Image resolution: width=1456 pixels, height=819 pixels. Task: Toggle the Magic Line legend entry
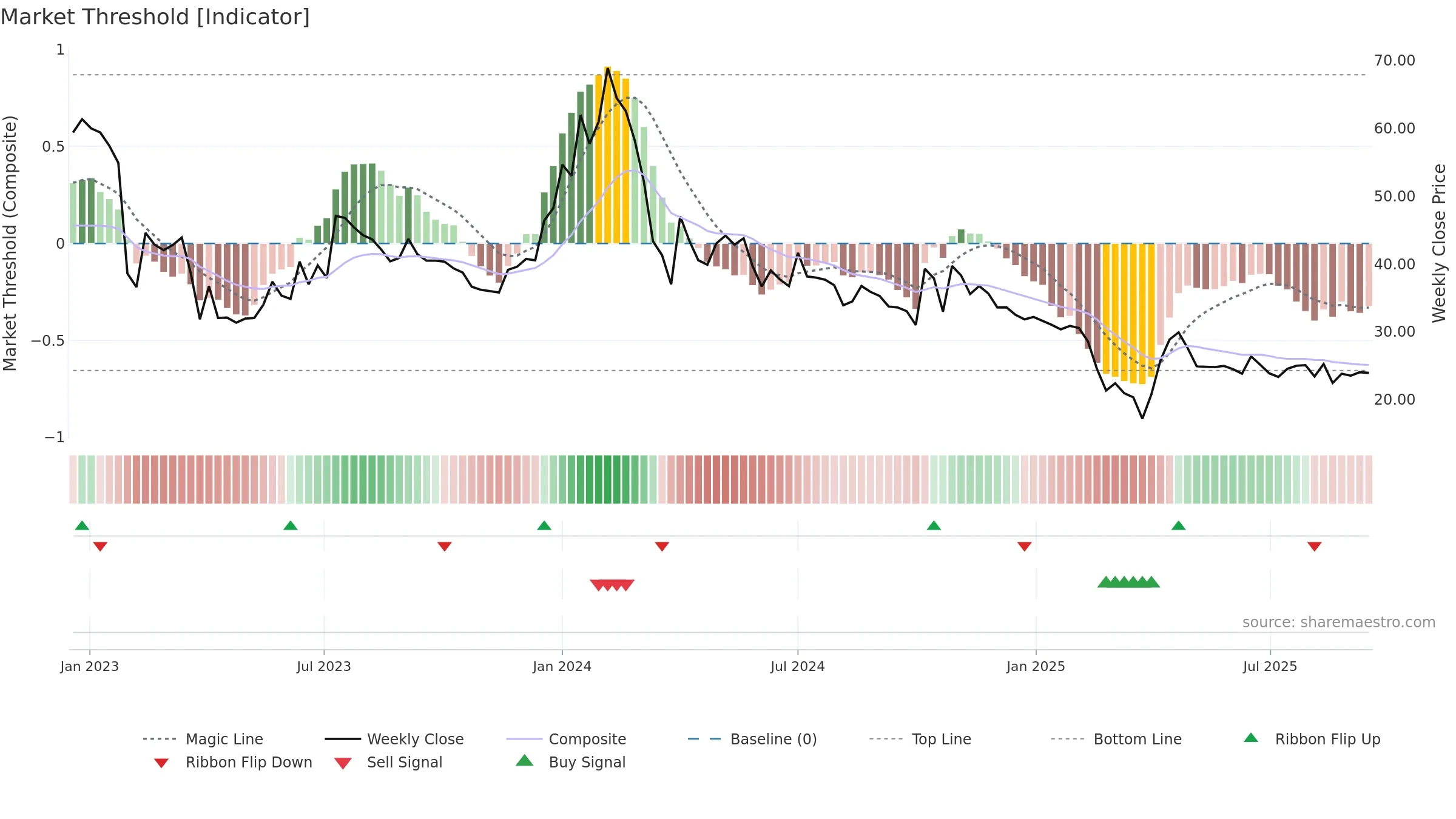tap(203, 739)
